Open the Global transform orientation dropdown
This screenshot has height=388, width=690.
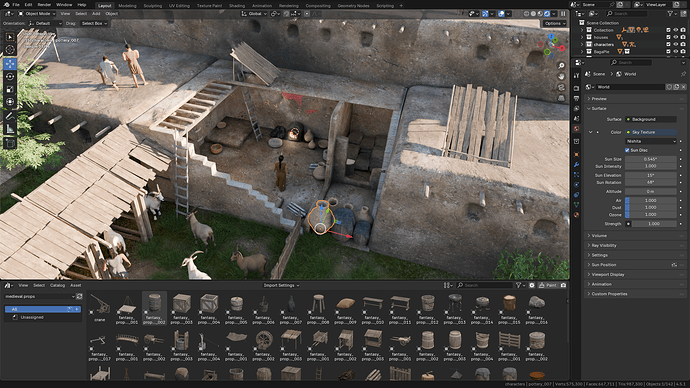[254, 14]
